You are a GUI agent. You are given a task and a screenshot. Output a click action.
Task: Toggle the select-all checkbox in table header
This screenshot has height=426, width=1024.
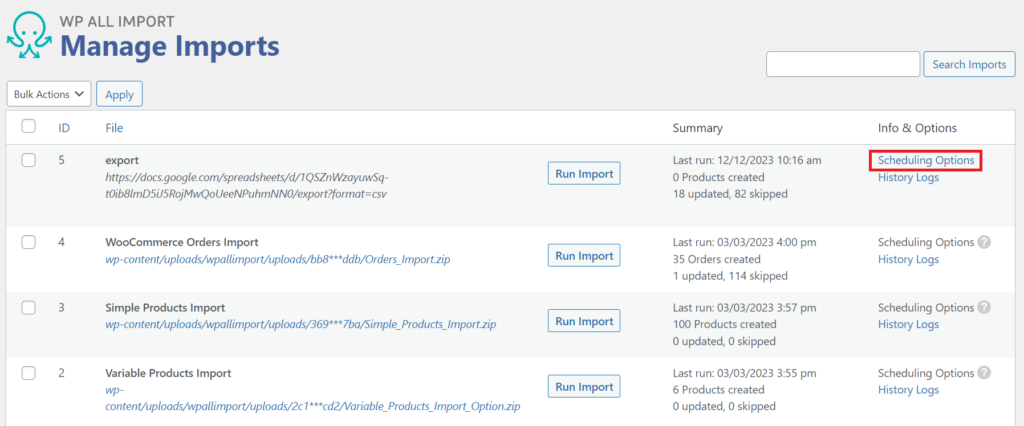29,127
